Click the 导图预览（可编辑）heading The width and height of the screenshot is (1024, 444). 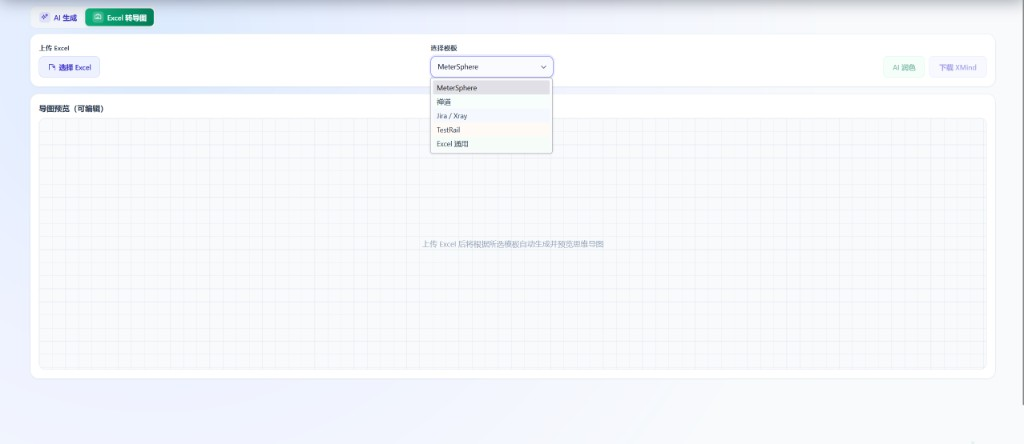tap(71, 109)
